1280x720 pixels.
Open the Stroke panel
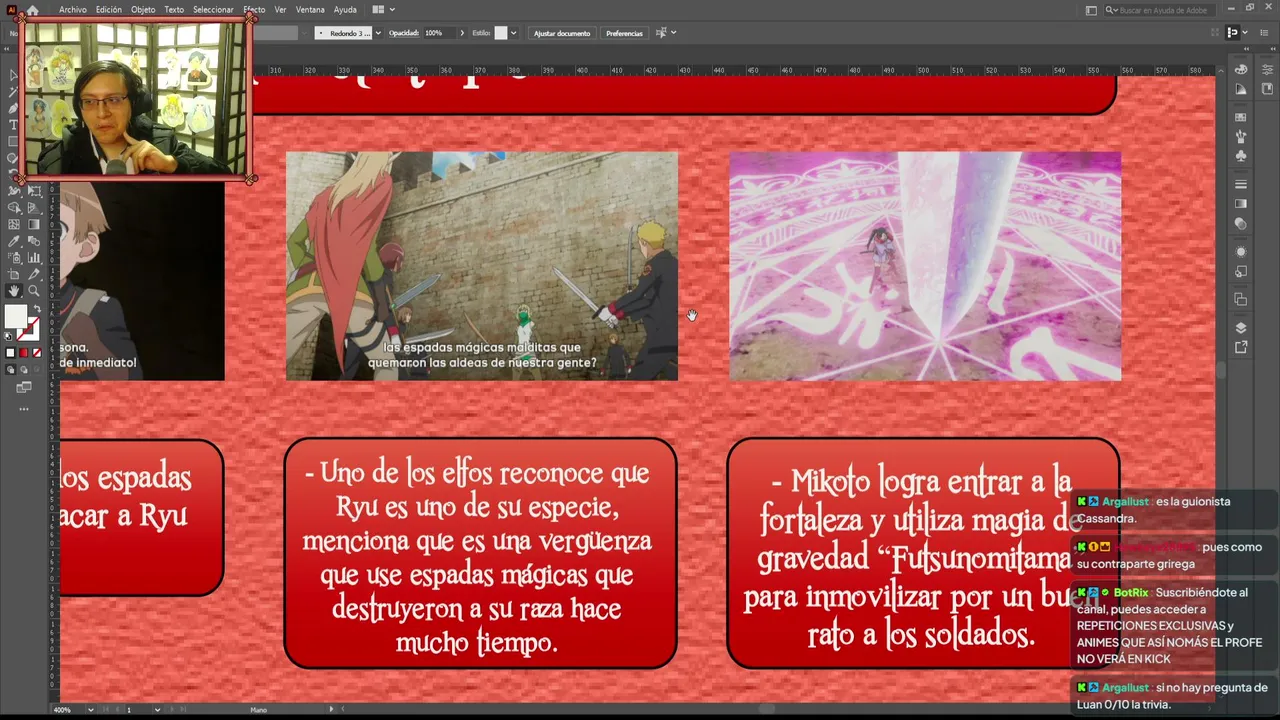pyautogui.click(x=1241, y=185)
